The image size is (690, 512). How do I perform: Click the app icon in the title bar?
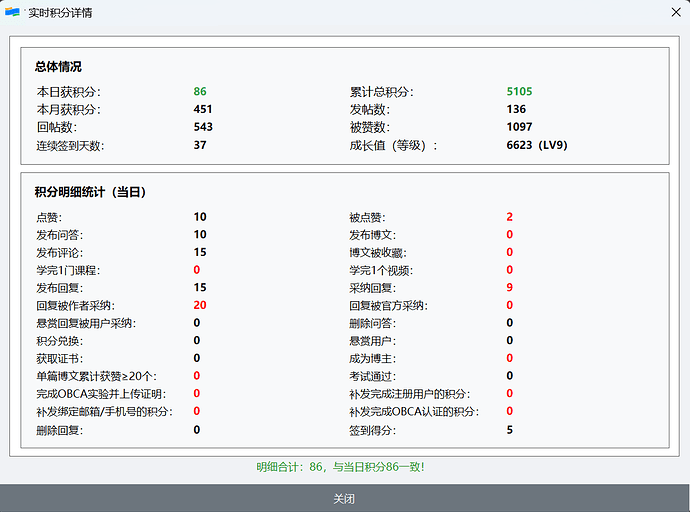tap(13, 12)
